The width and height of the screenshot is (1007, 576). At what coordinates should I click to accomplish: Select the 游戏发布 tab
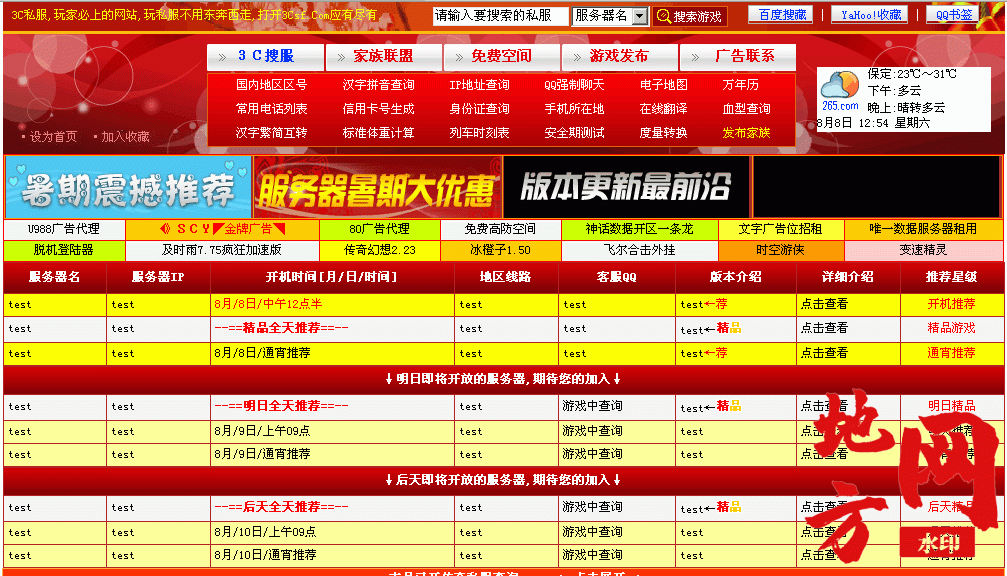619,57
